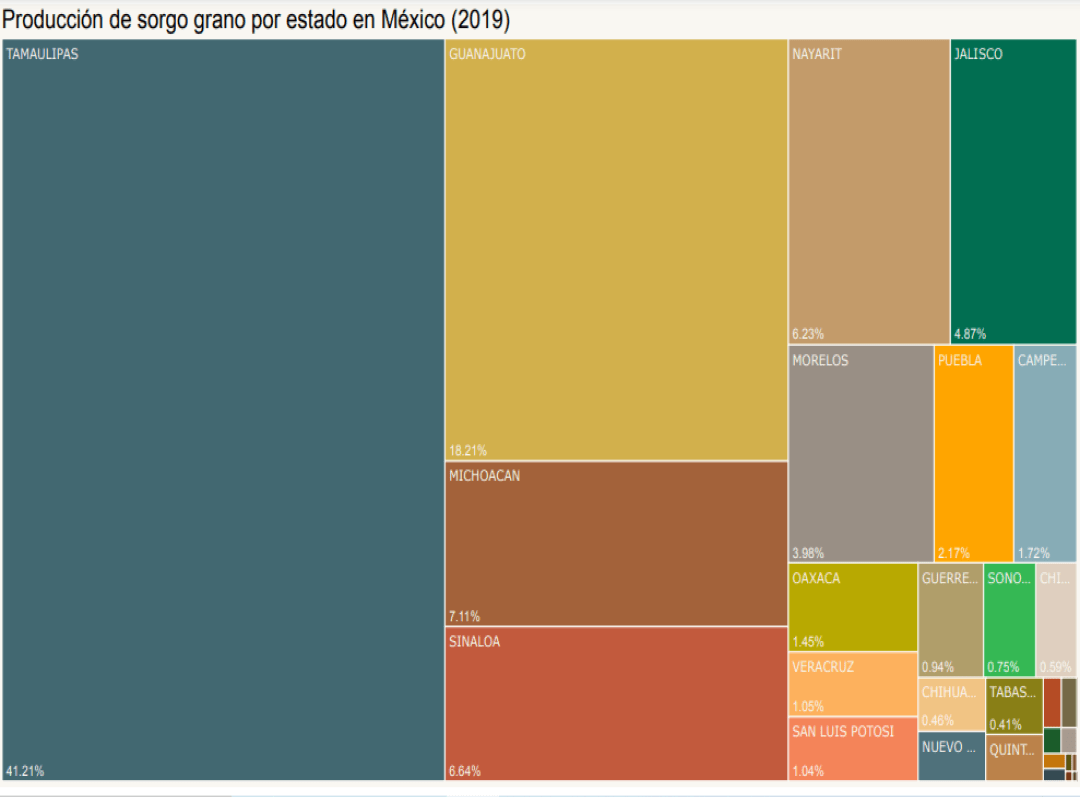Viewport: 1080px width, 797px height.
Task: Click the Campeche light blue tile
Action: (x=1045, y=454)
